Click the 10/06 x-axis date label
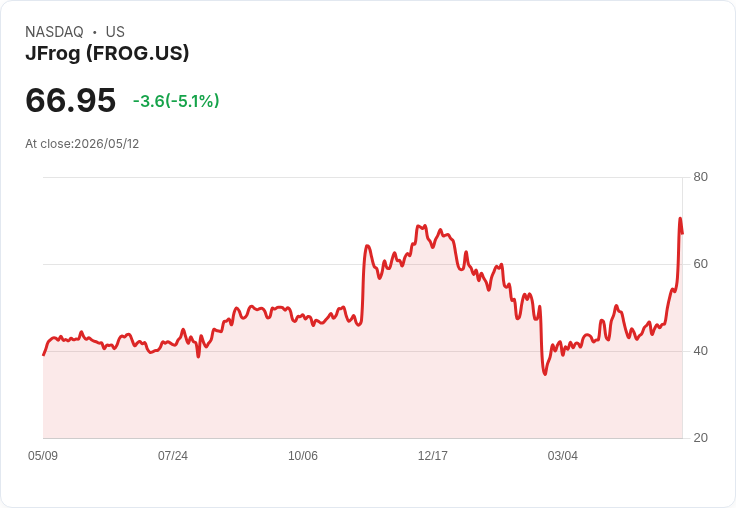The height and width of the screenshot is (508, 736). point(303,456)
